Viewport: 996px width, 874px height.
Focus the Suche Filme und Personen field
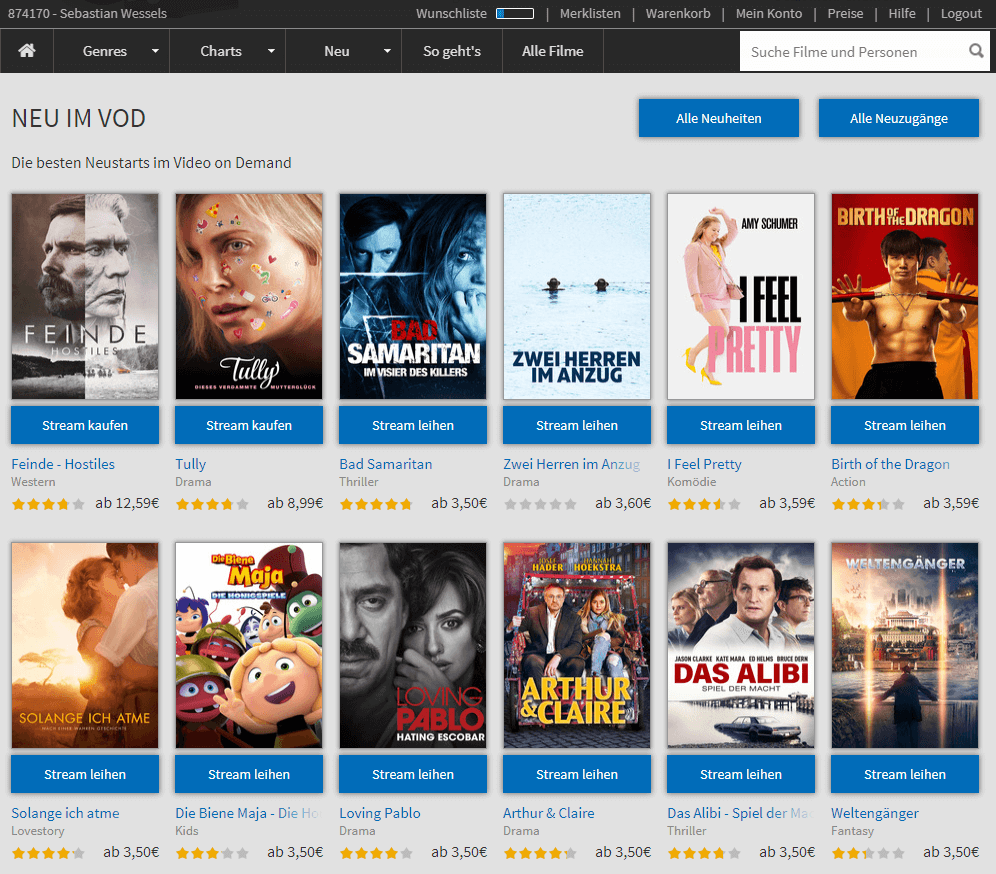[x=854, y=51]
